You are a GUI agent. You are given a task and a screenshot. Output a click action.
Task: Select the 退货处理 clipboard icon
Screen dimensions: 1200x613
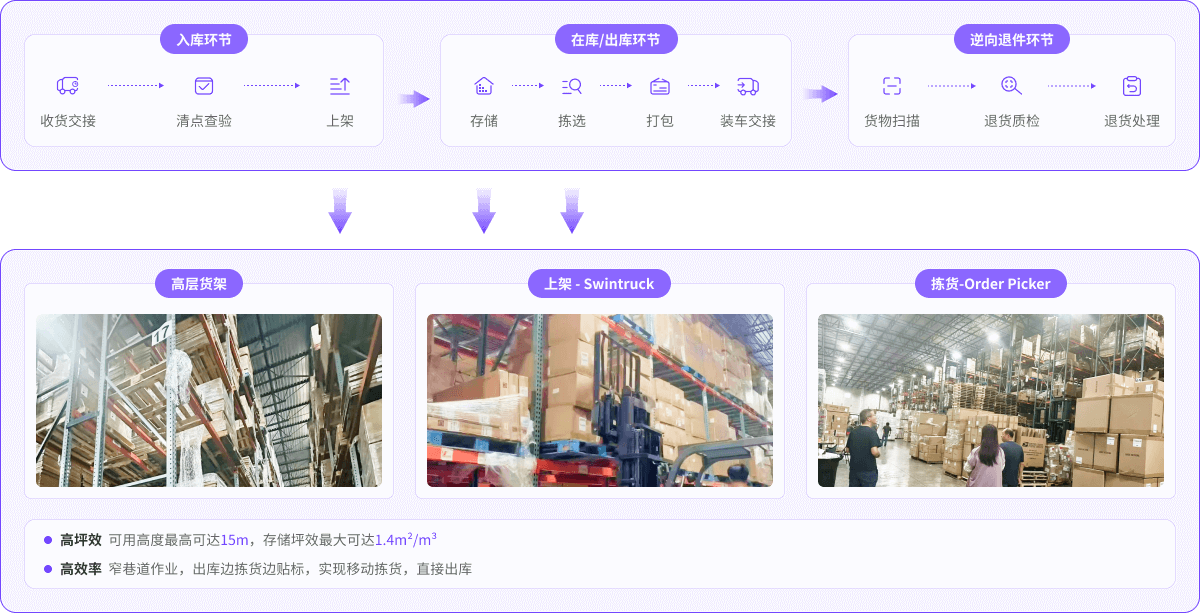[x=1132, y=86]
